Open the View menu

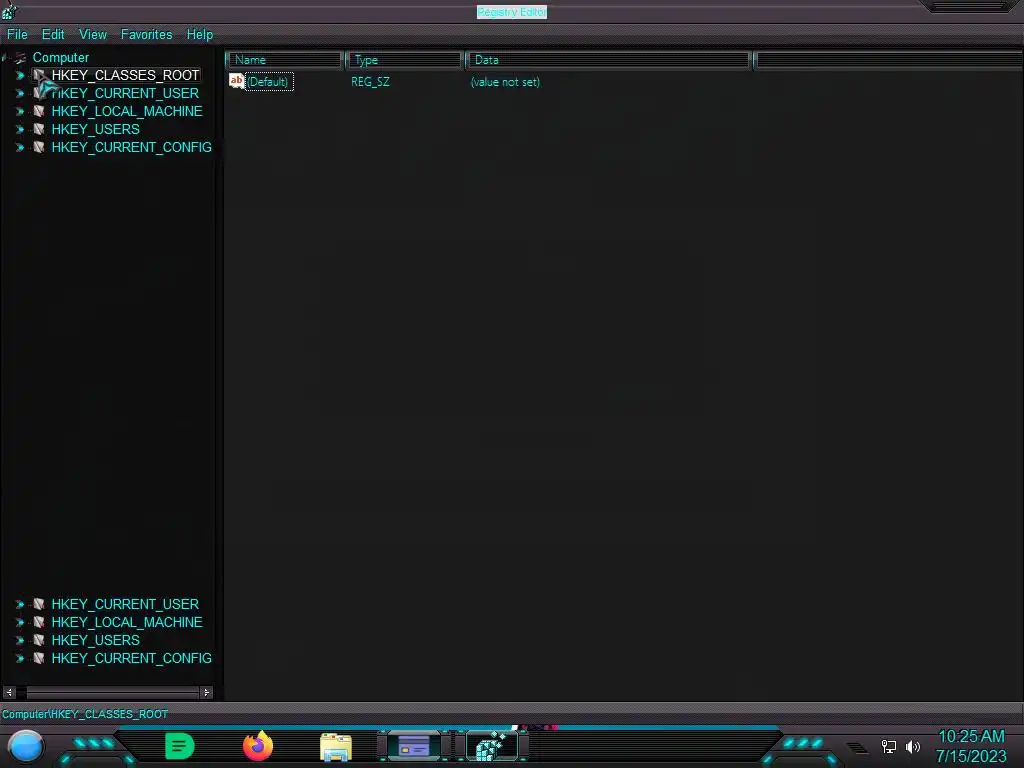93,35
